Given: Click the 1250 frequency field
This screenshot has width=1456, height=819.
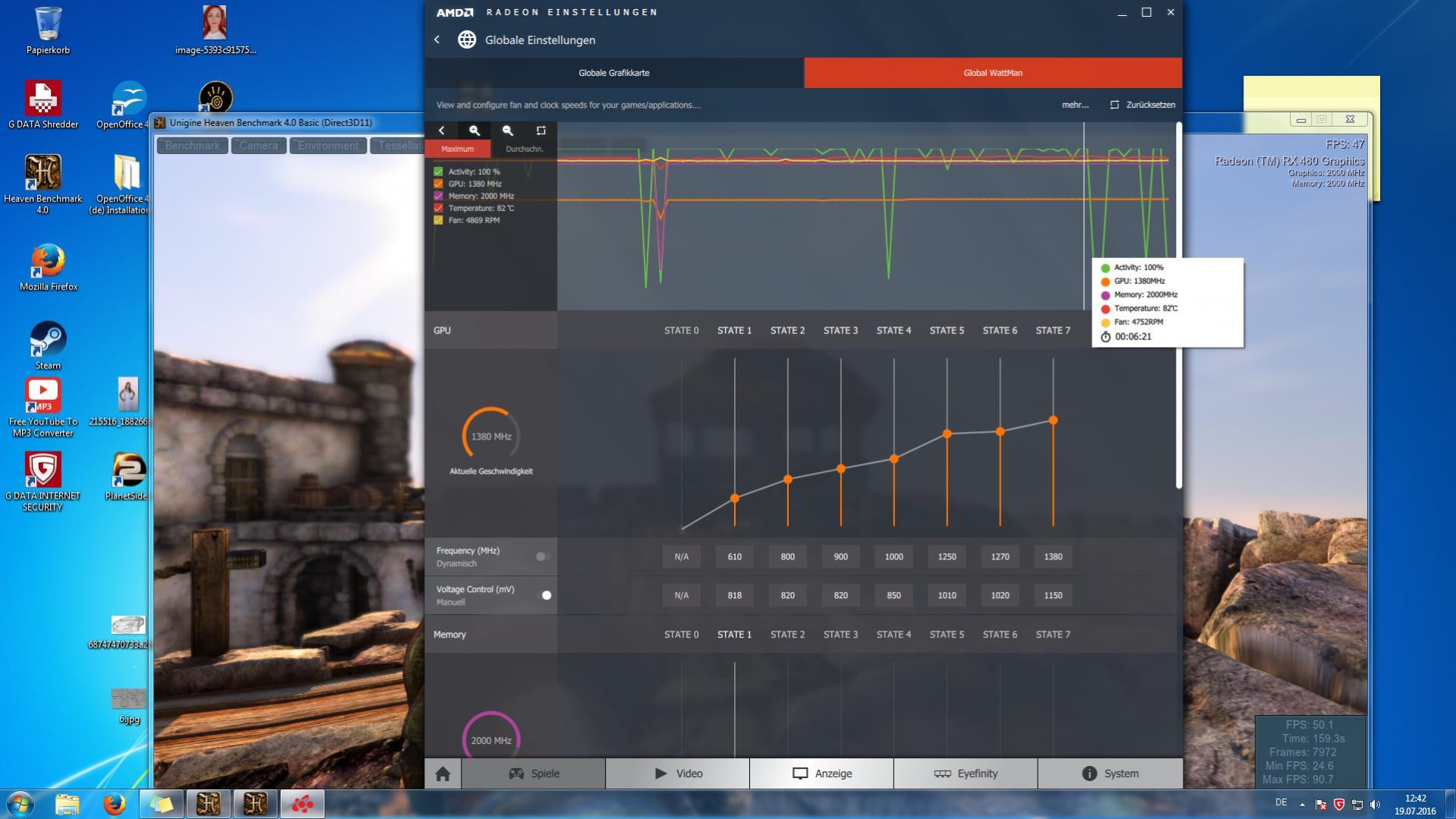Looking at the screenshot, I should pyautogui.click(x=947, y=556).
